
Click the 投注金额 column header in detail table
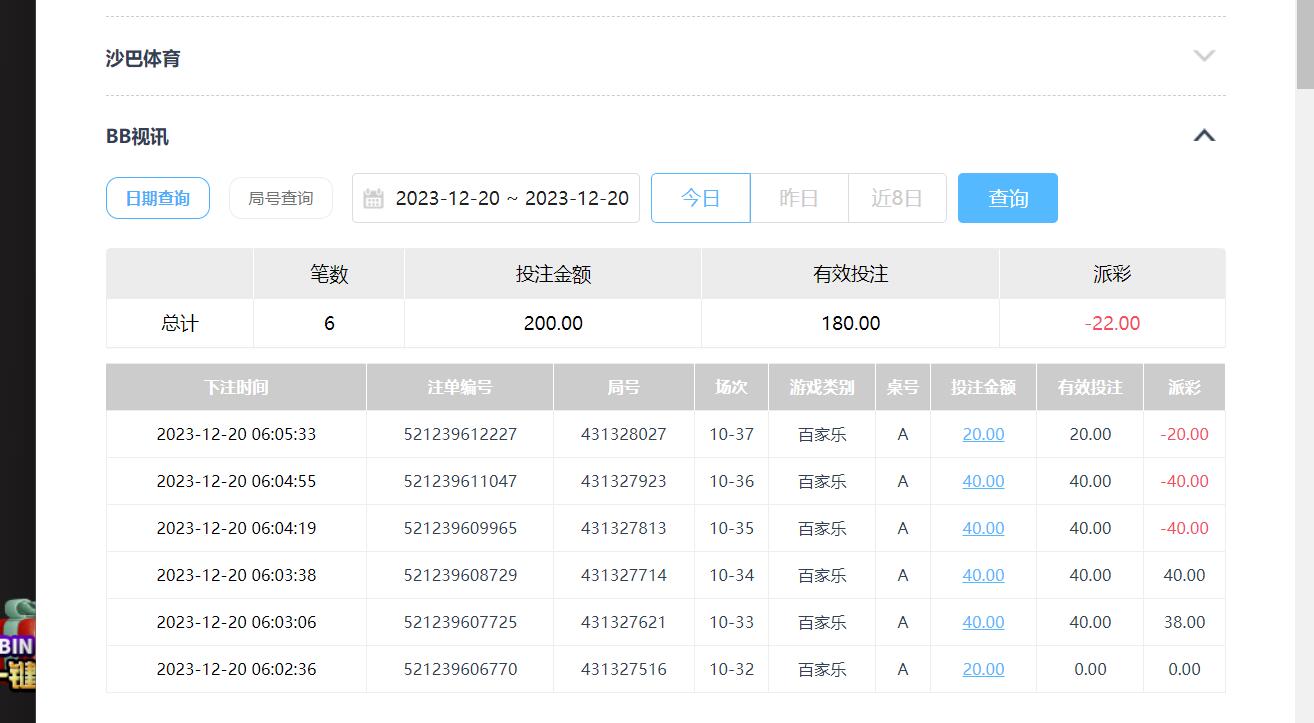pyautogui.click(x=983, y=387)
